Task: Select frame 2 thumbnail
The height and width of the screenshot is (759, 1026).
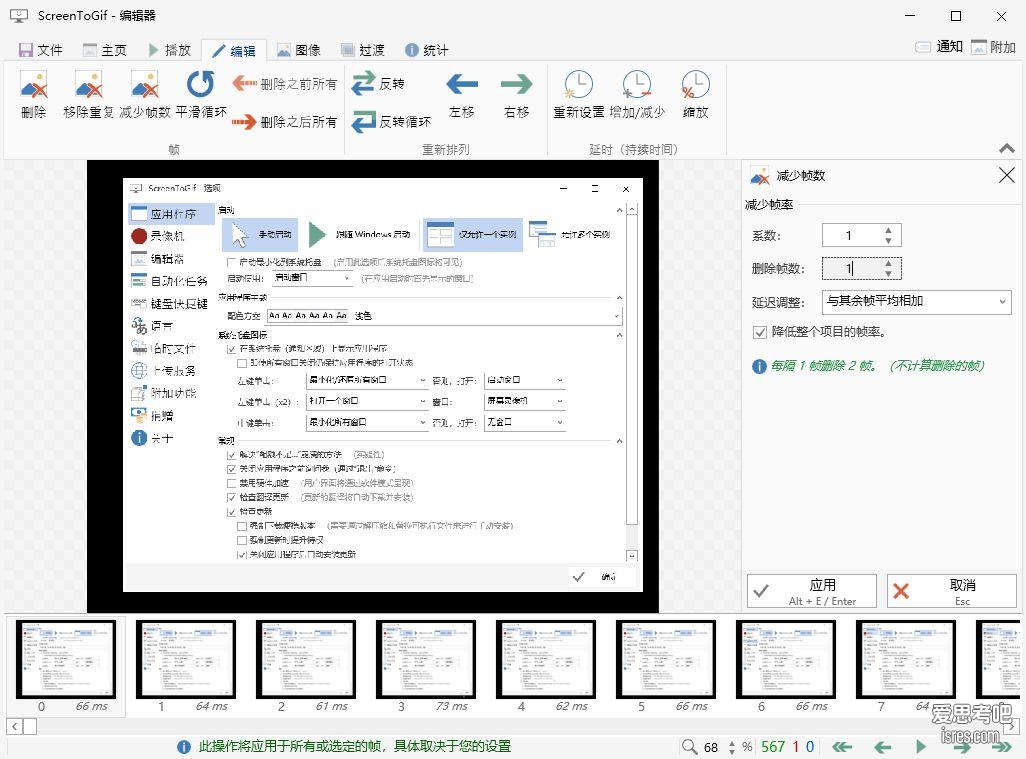Action: pyautogui.click(x=306, y=660)
